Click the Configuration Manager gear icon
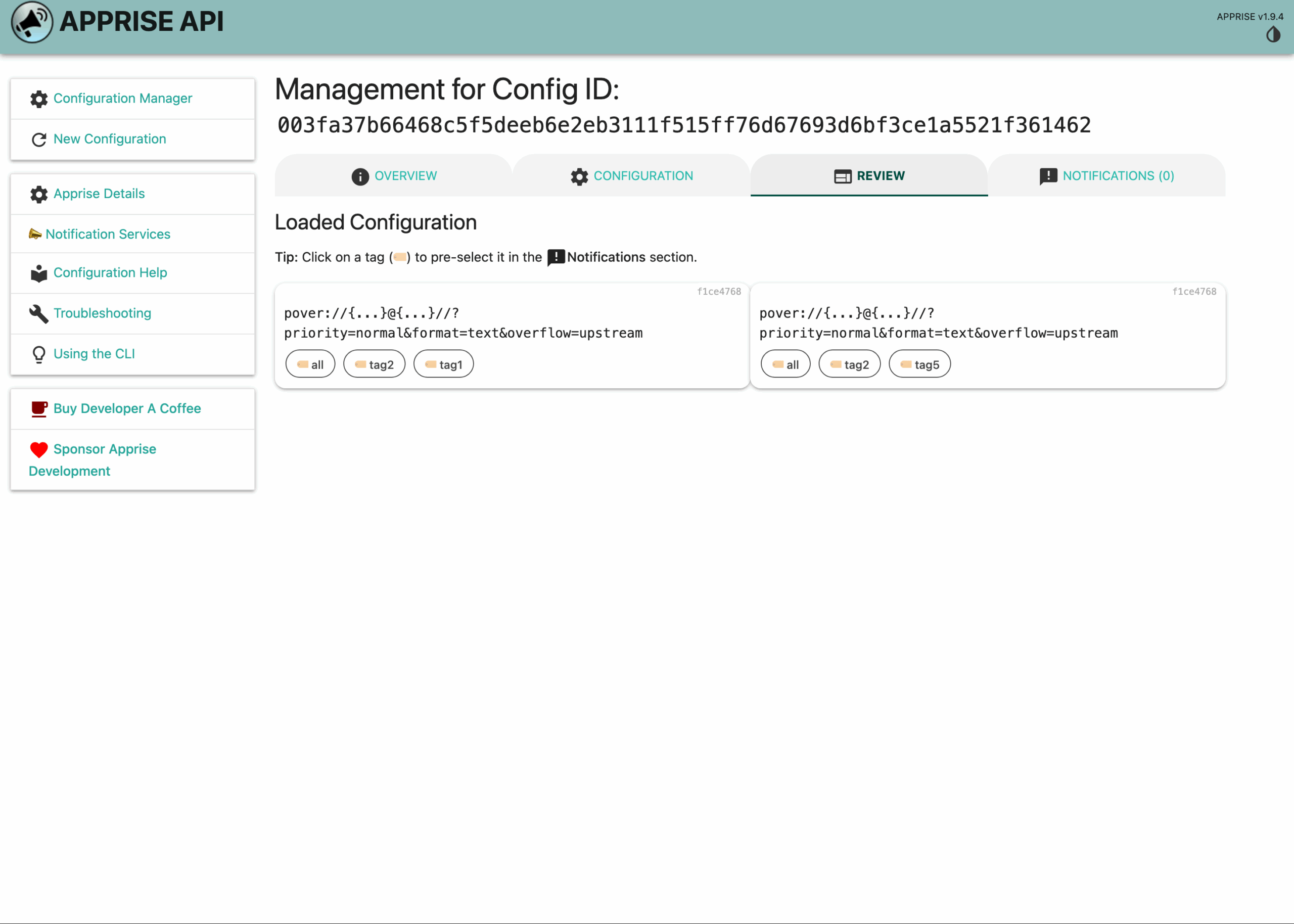This screenshot has width=1294, height=924. tap(39, 99)
